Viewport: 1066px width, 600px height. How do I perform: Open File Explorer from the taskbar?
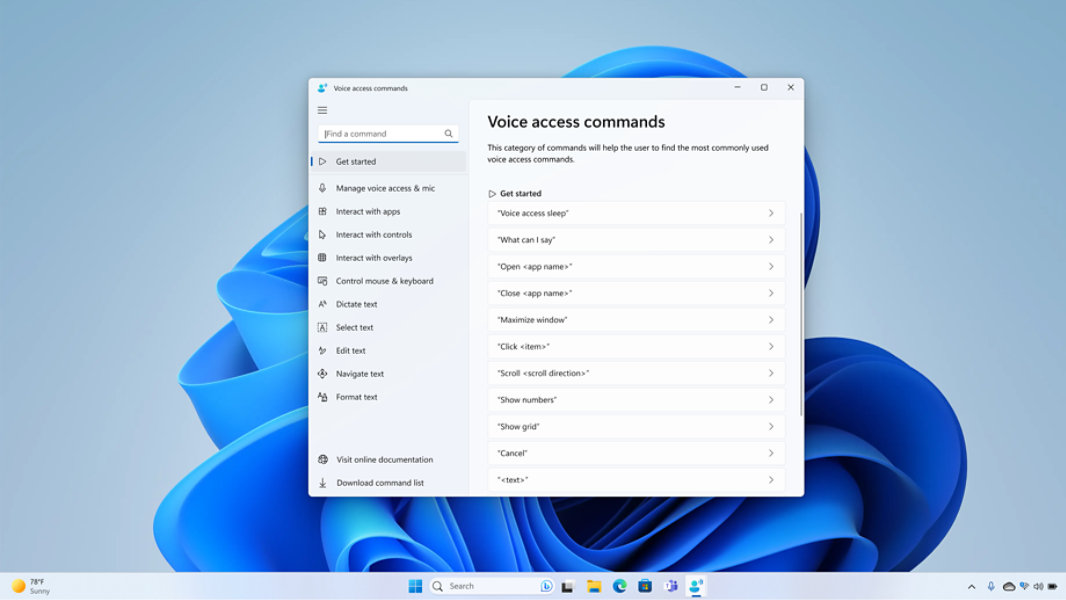tap(594, 586)
